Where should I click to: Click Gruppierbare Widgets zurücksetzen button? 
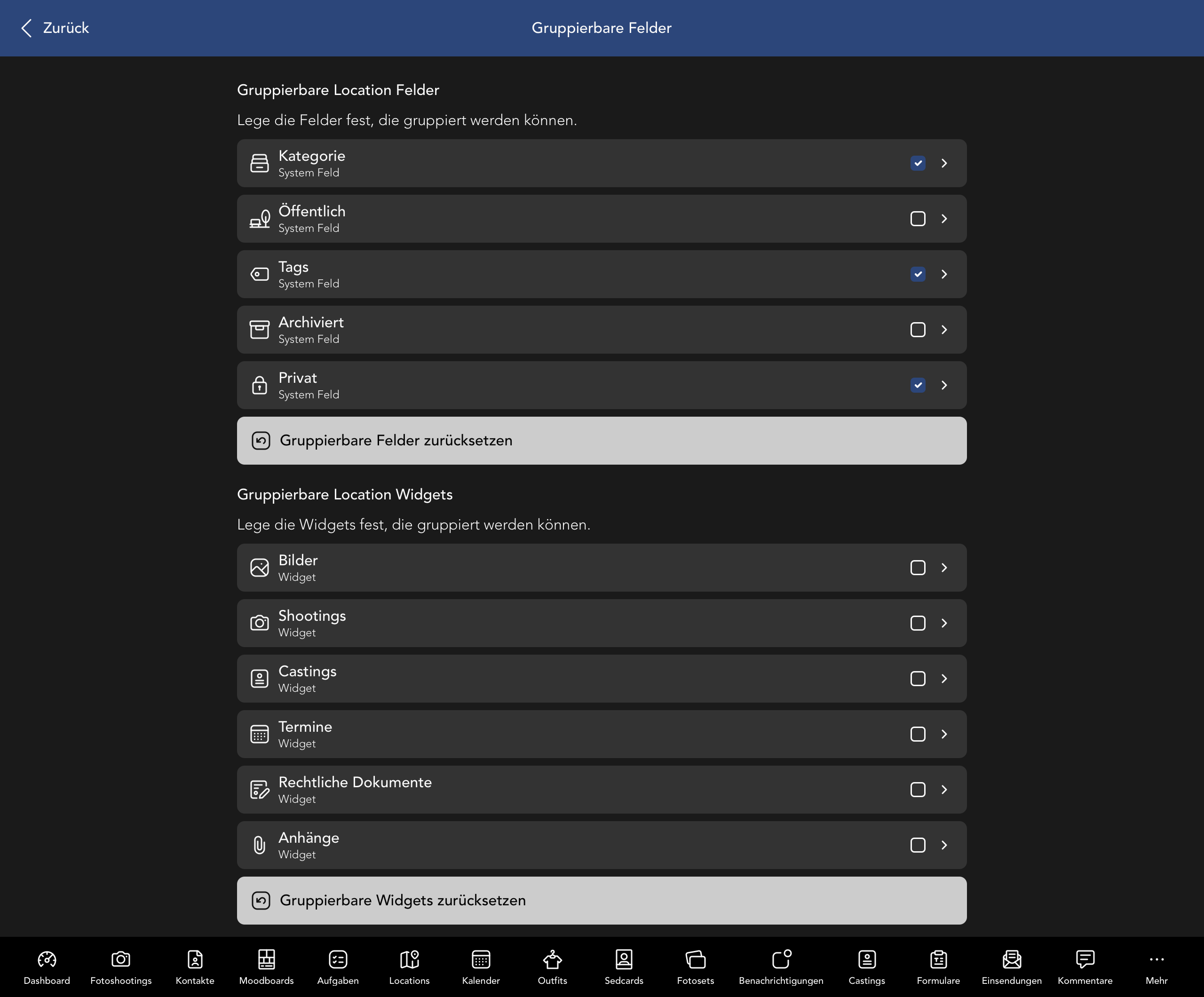point(602,901)
